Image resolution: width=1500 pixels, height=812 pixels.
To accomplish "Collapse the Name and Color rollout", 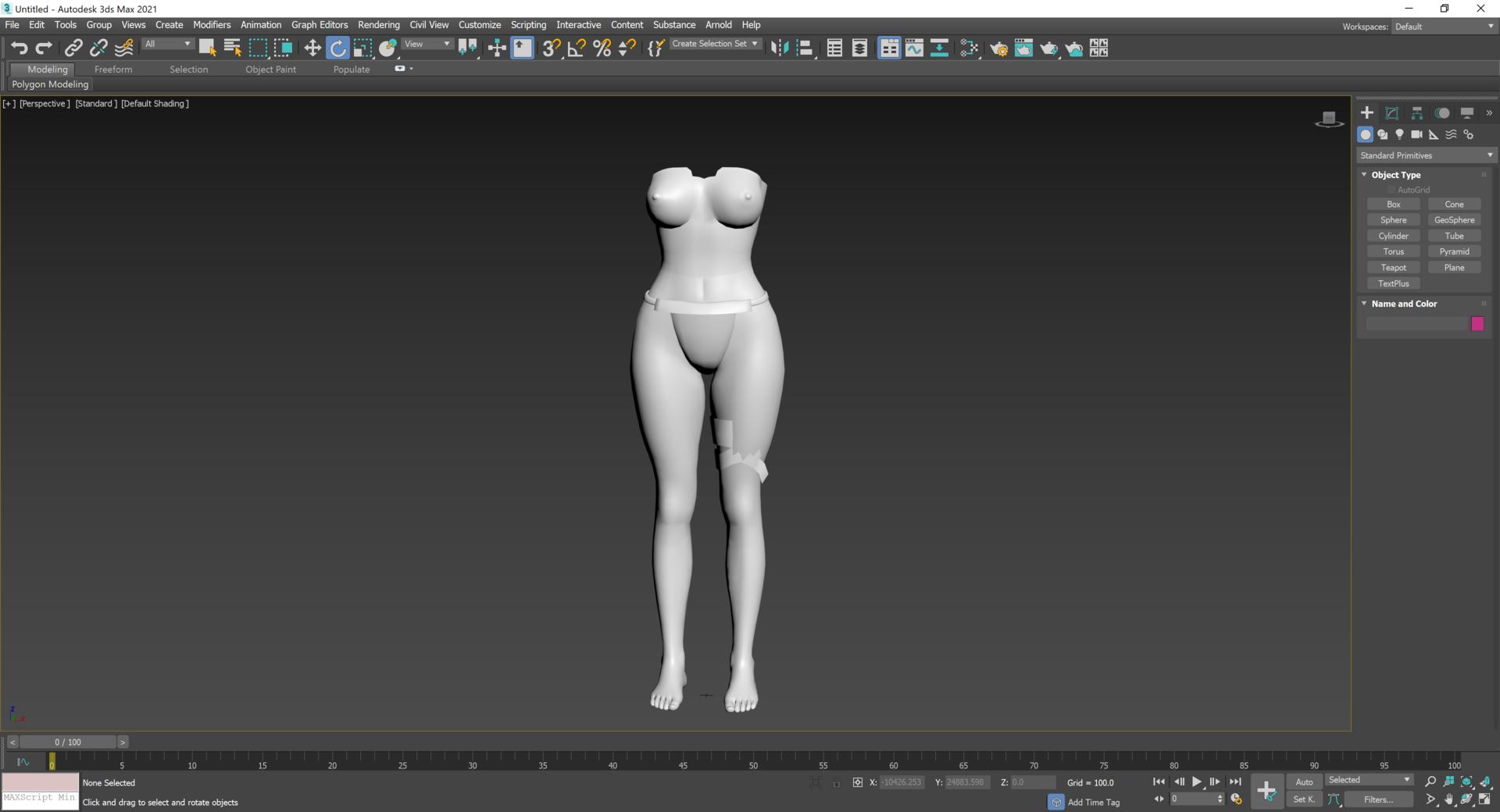I will [1364, 304].
